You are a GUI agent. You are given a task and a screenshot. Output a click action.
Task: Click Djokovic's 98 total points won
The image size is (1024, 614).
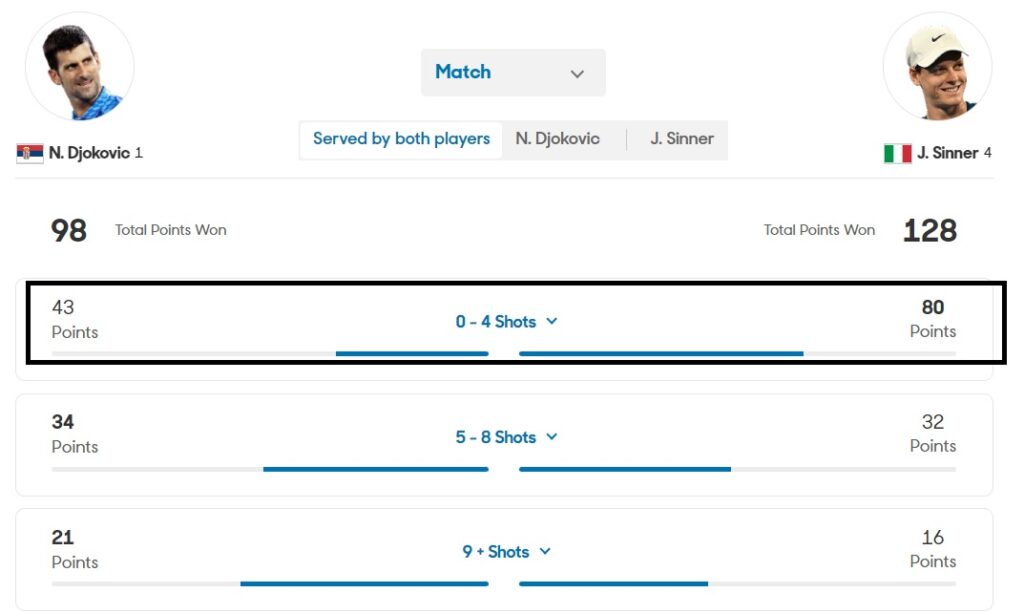(69, 231)
